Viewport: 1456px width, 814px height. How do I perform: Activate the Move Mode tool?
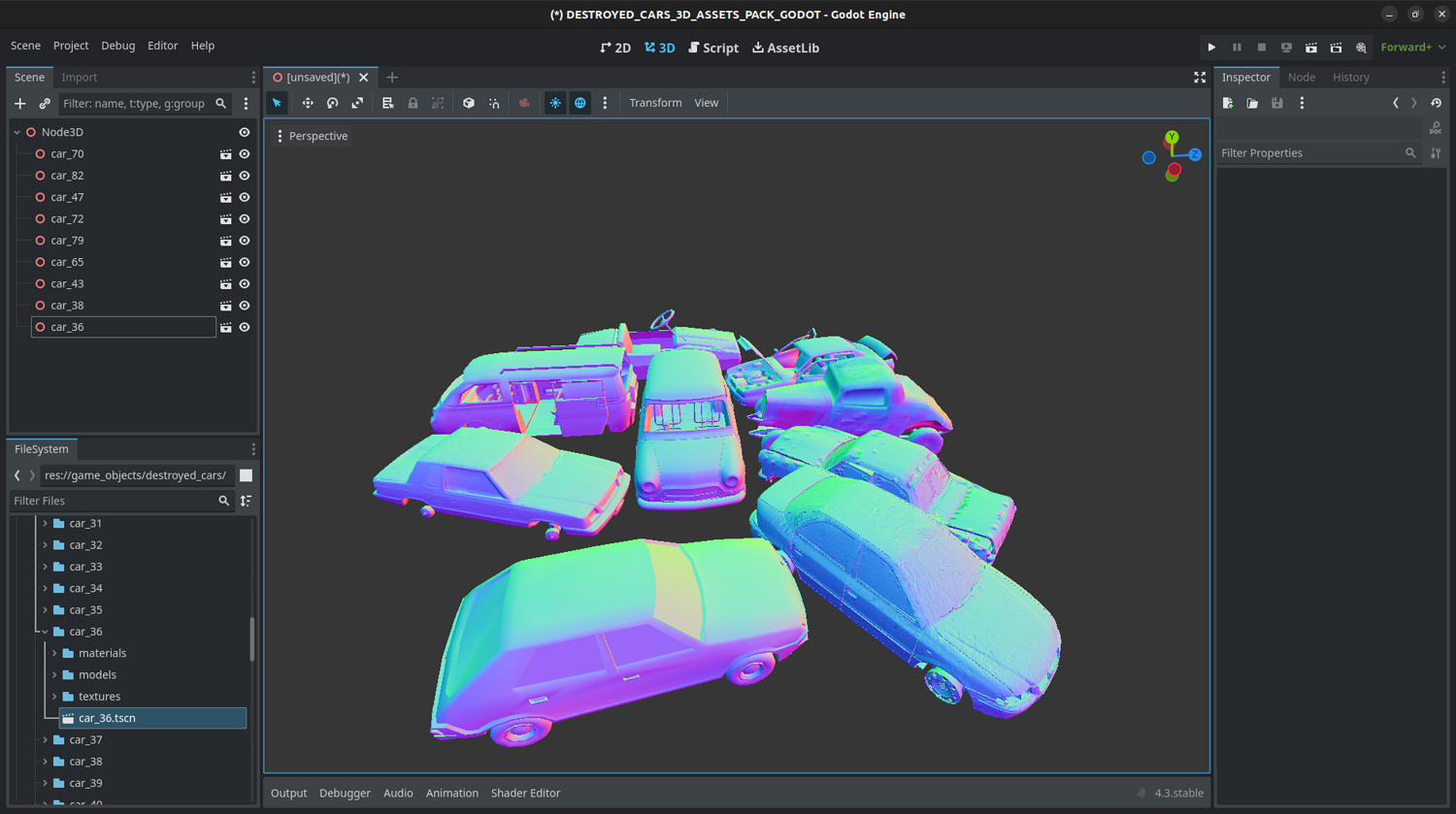click(x=308, y=103)
